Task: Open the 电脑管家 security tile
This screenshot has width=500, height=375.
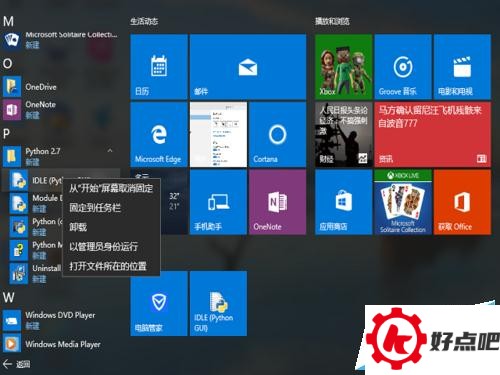Action: [159, 303]
